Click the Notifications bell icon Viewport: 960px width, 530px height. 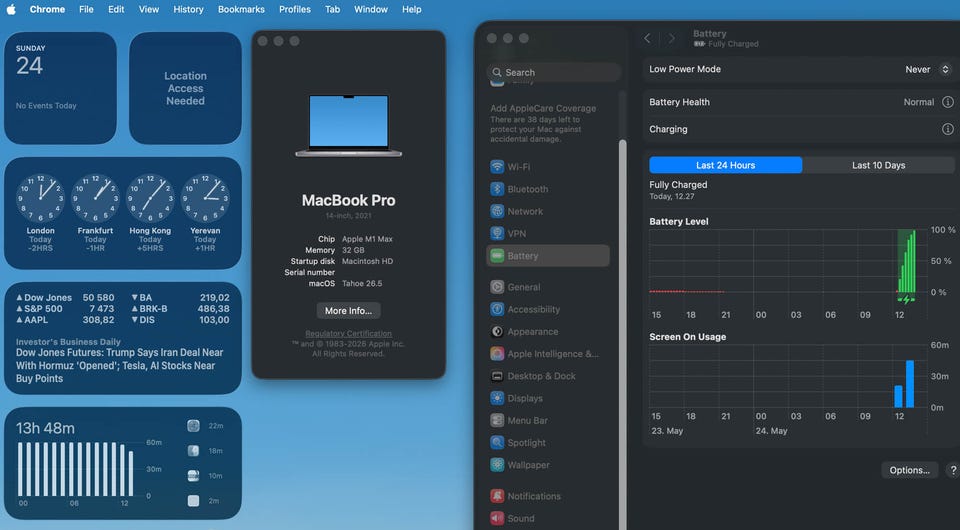[497, 496]
